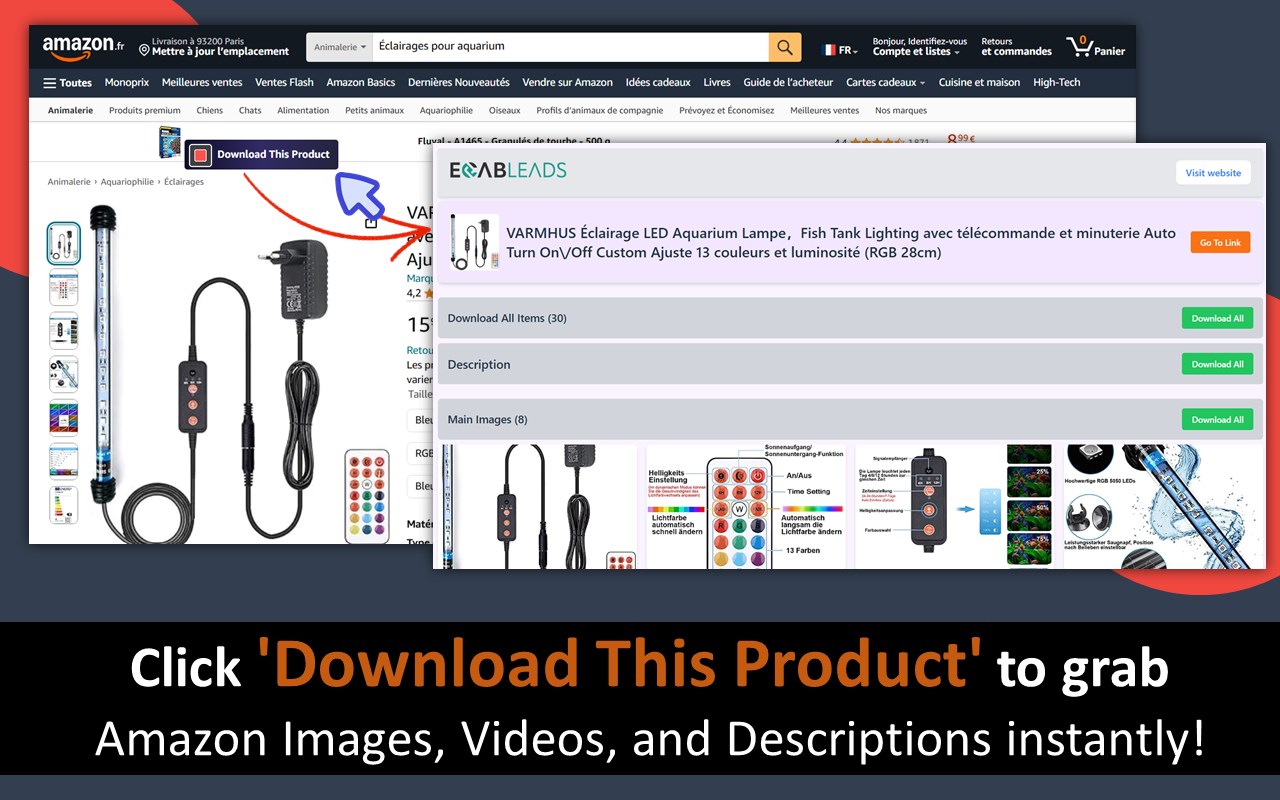Expand the Compte et listes menu
The image size is (1280, 800).
point(919,46)
